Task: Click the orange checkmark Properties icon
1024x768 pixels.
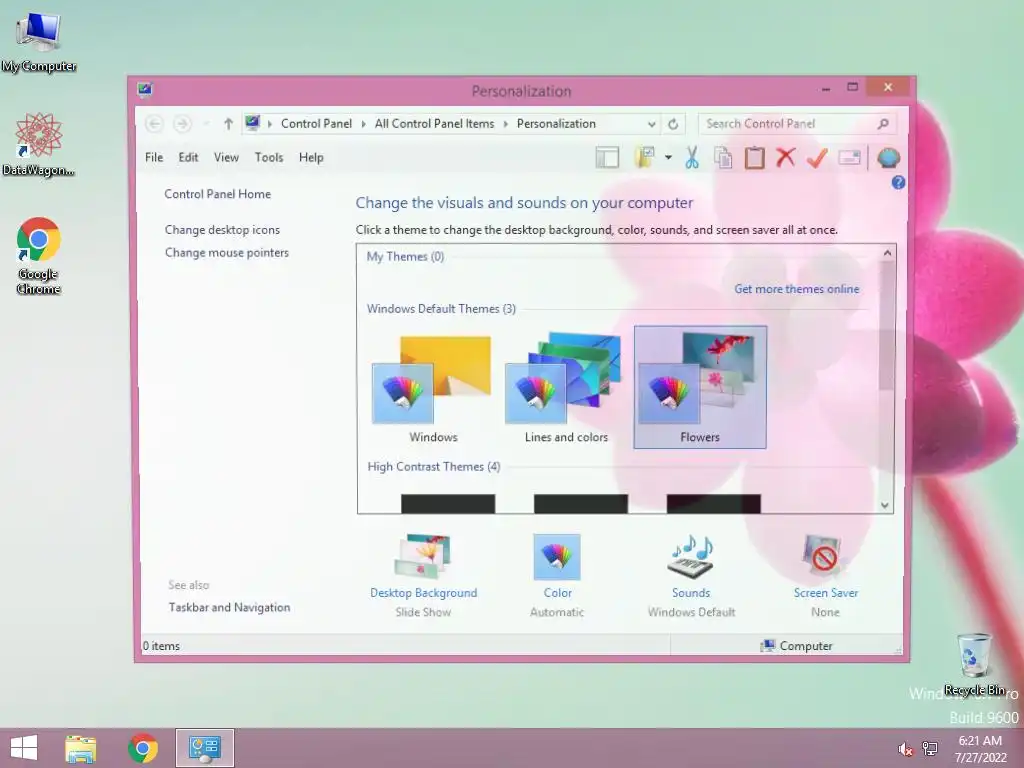Action: coord(817,157)
